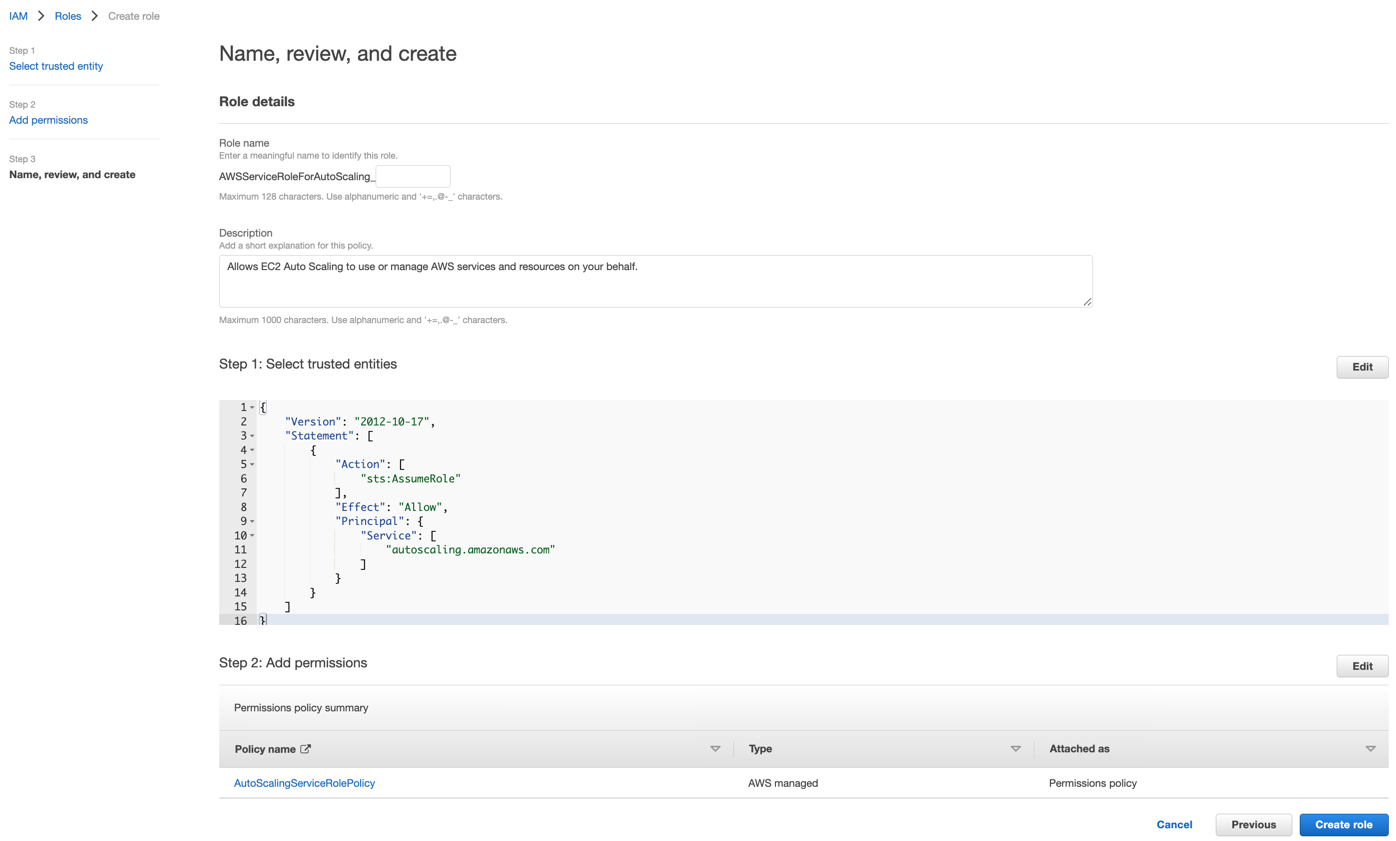Click external link icon beside Policy name
The width and height of the screenshot is (1396, 841).
305,749
